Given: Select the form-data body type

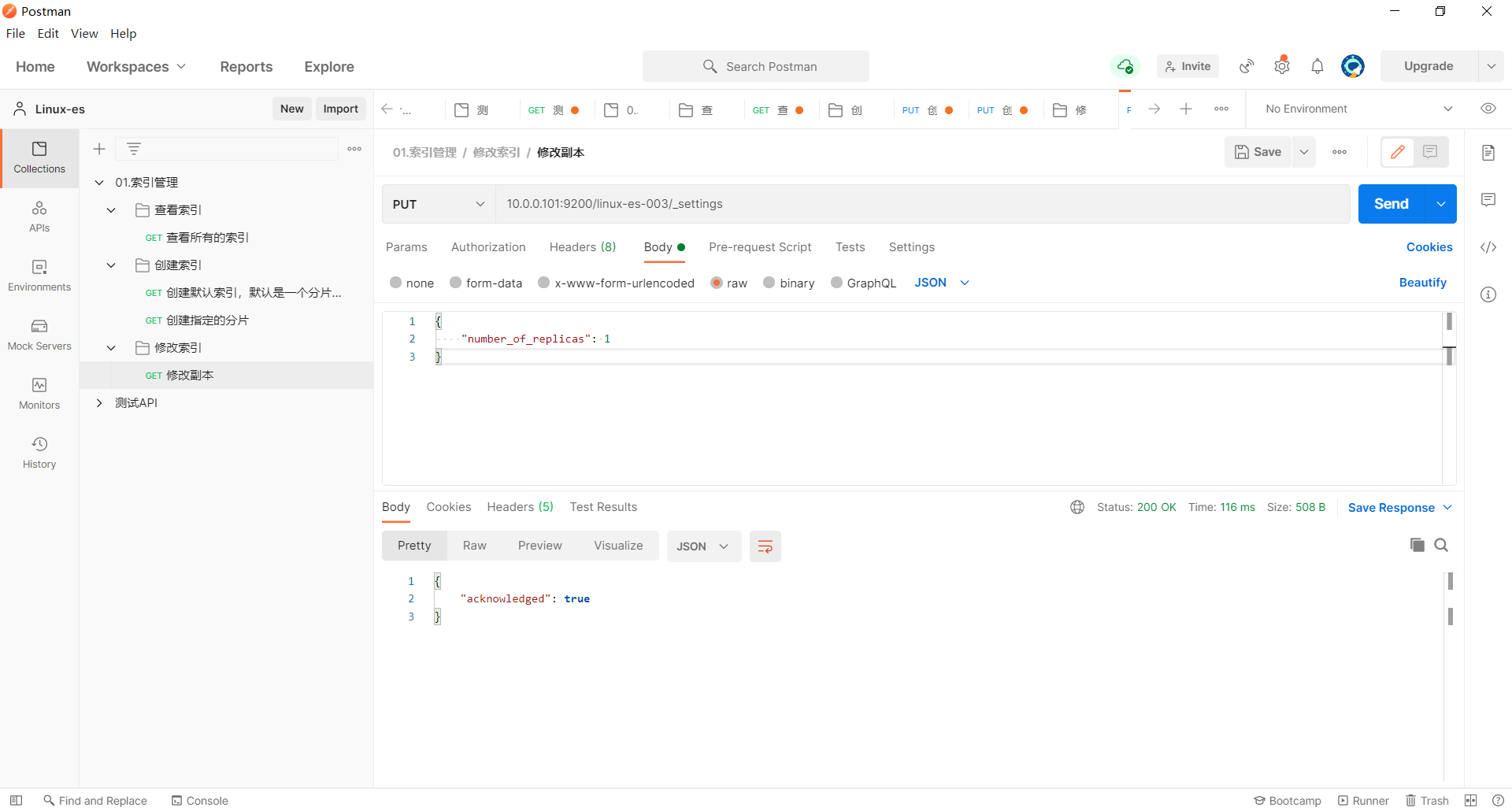Looking at the screenshot, I should (x=486, y=283).
